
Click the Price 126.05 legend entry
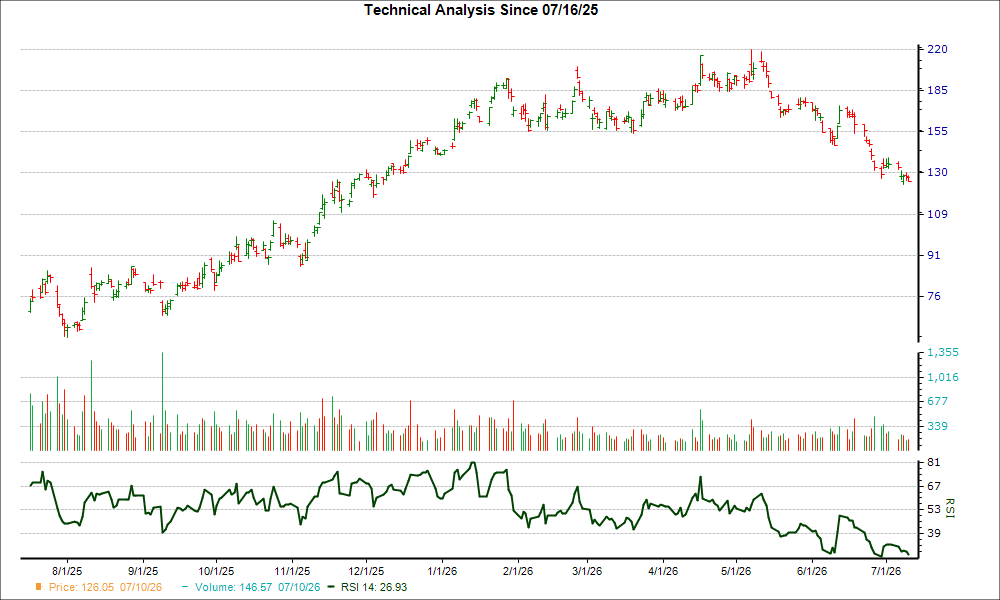(105, 587)
